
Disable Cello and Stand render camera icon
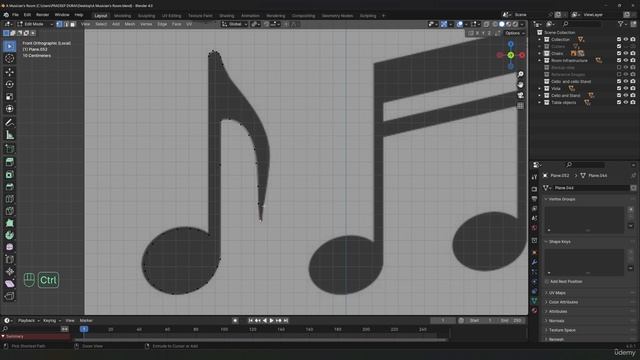[x=633, y=96]
